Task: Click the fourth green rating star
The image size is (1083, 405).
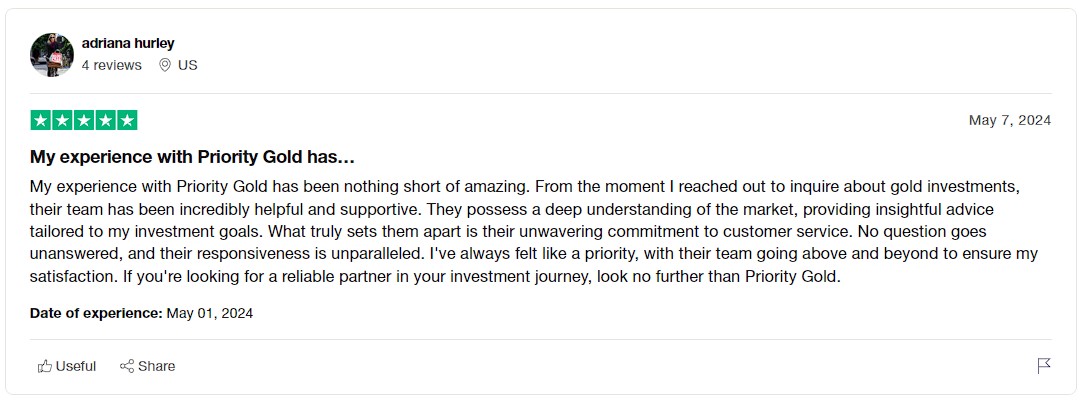Action: pyautogui.click(x=105, y=120)
